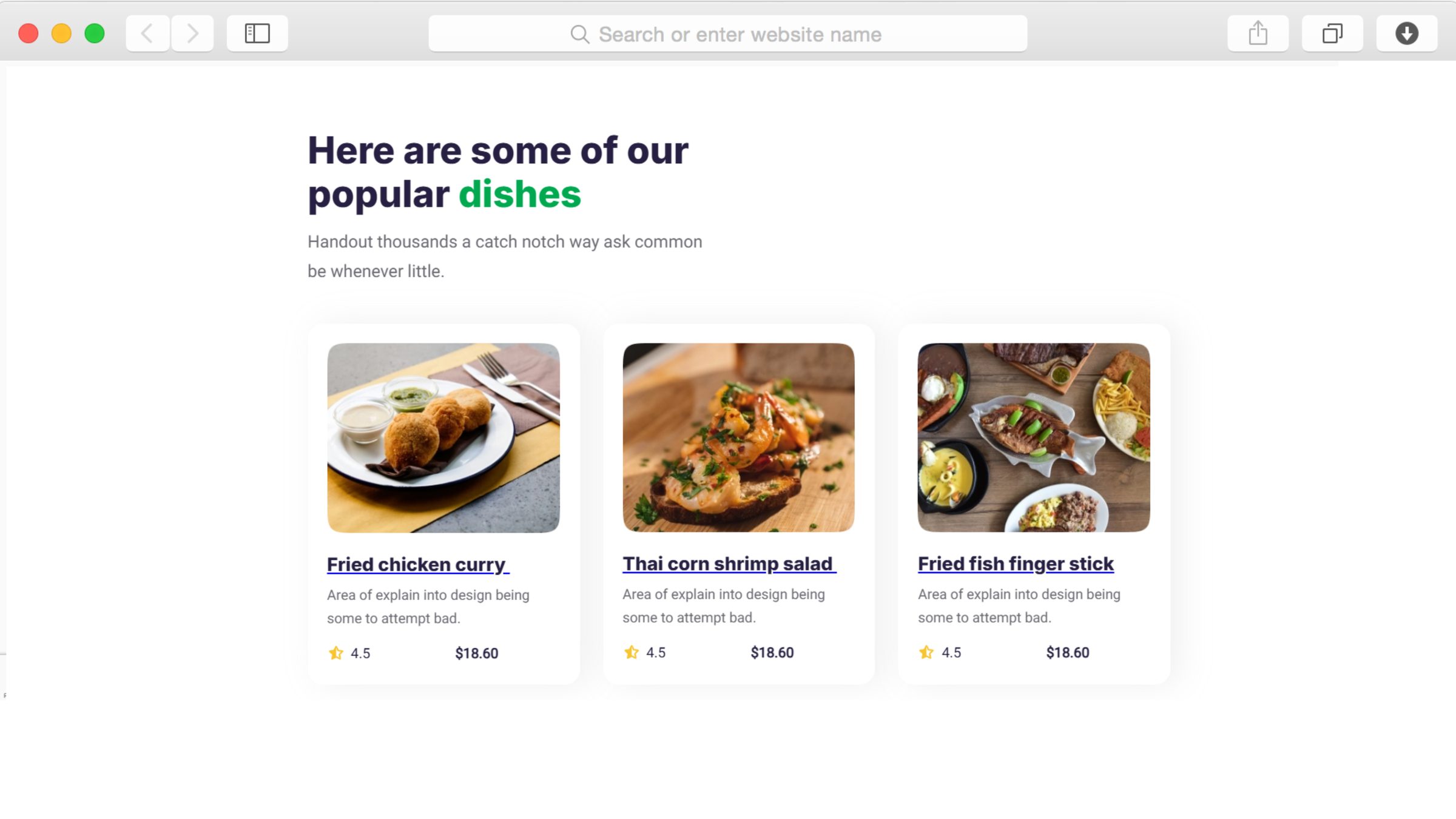Click the browser back arrow button

tap(147, 33)
